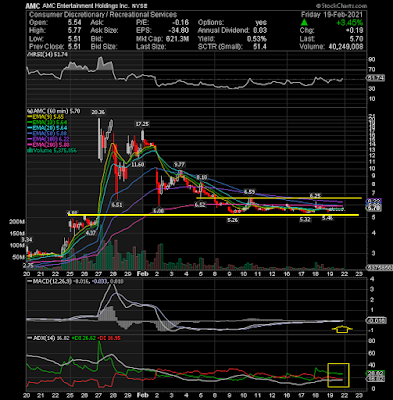393x400 pixels.
Task: Click the 6.25 high price label
Action: pyautogui.click(x=315, y=195)
